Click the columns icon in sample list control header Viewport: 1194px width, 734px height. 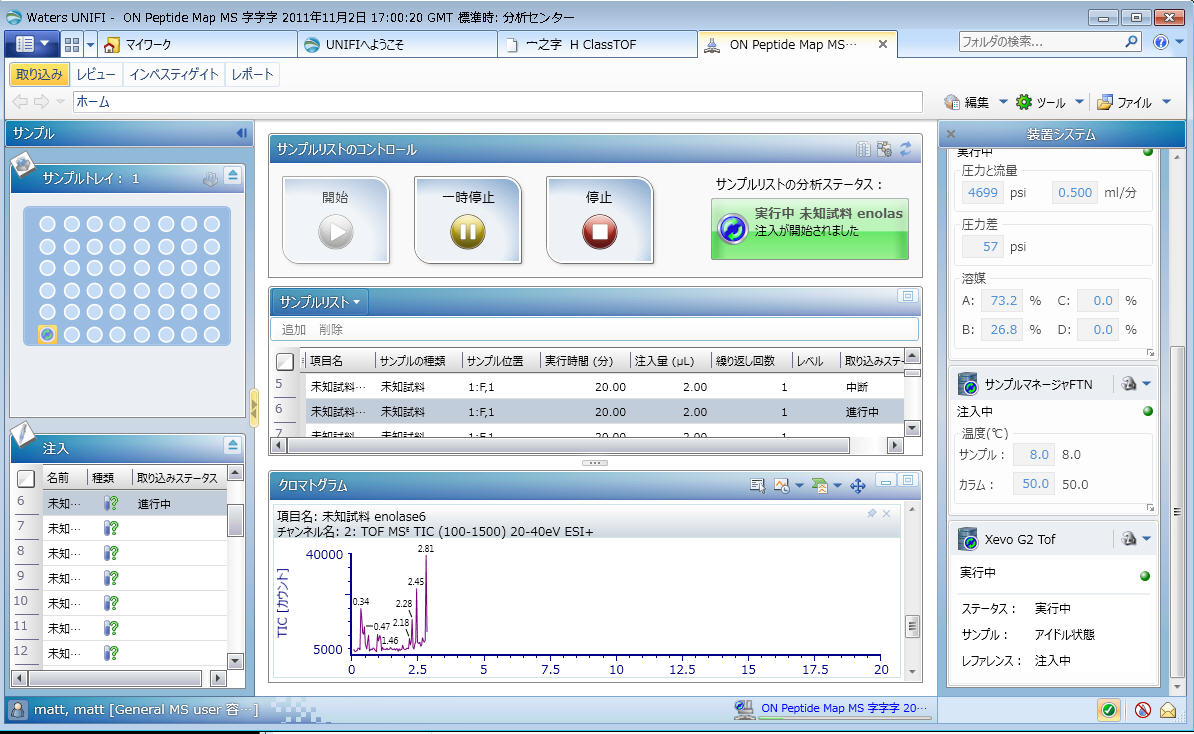[x=863, y=149]
